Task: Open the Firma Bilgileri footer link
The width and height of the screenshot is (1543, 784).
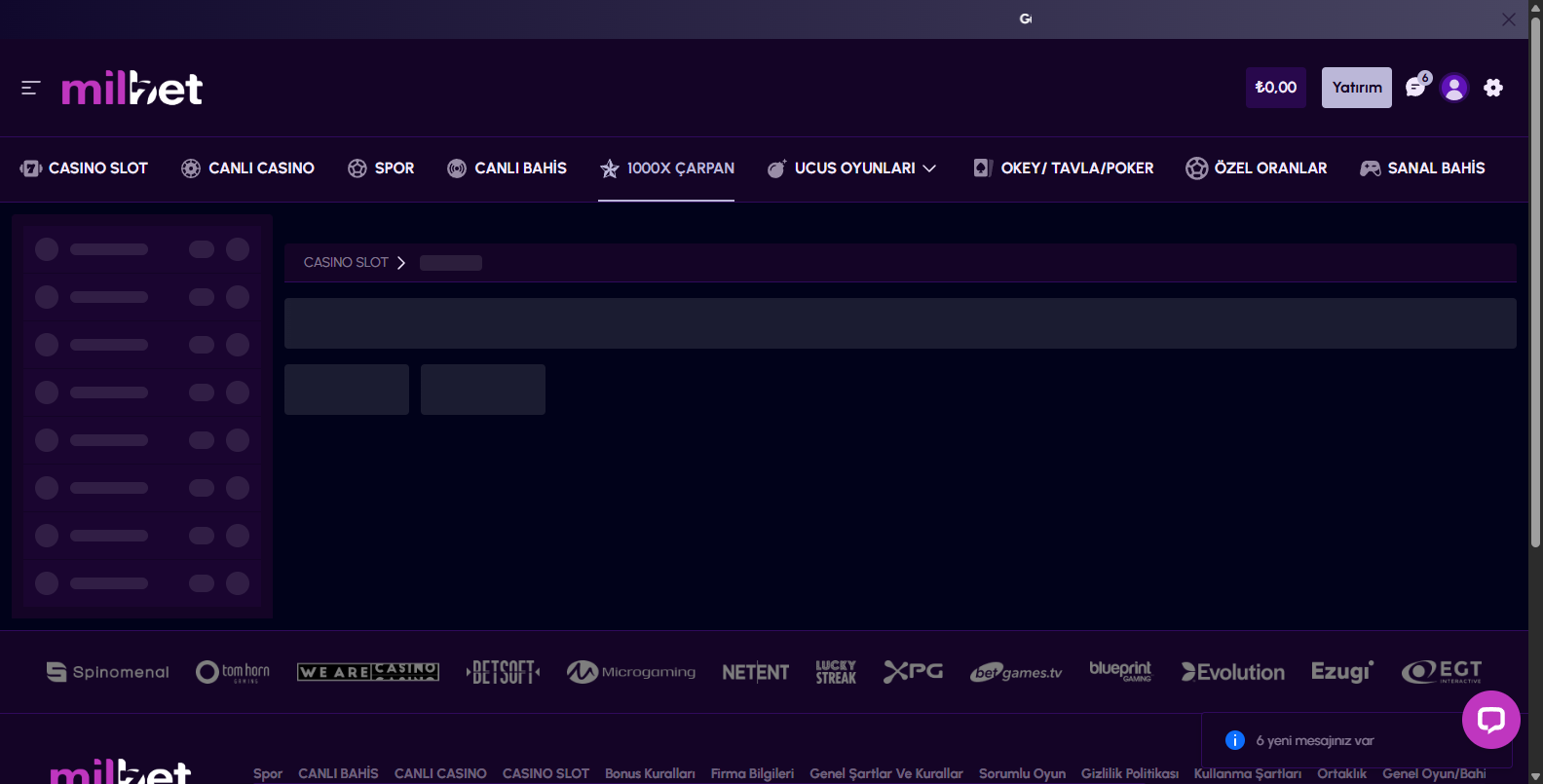Action: pyautogui.click(x=752, y=773)
